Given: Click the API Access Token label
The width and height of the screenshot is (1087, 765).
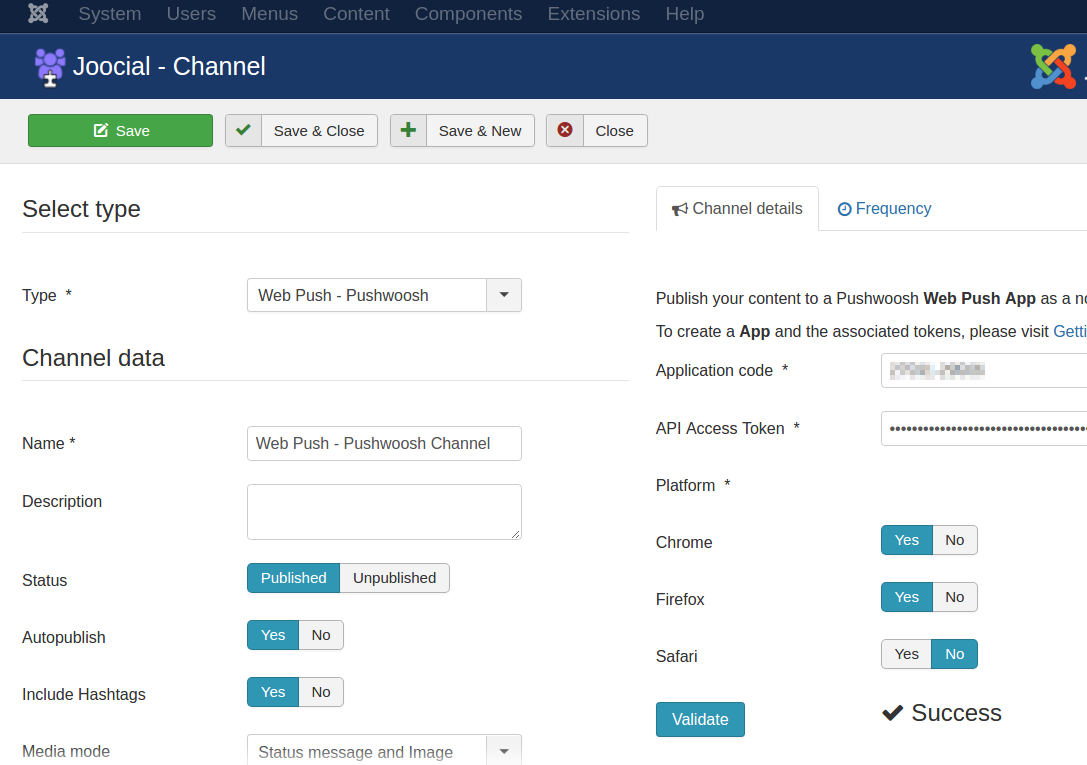Looking at the screenshot, I should point(720,428).
